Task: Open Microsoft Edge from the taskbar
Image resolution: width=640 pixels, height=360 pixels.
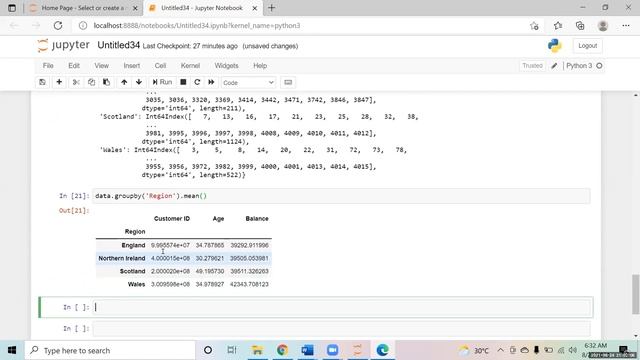Action: tap(382, 350)
